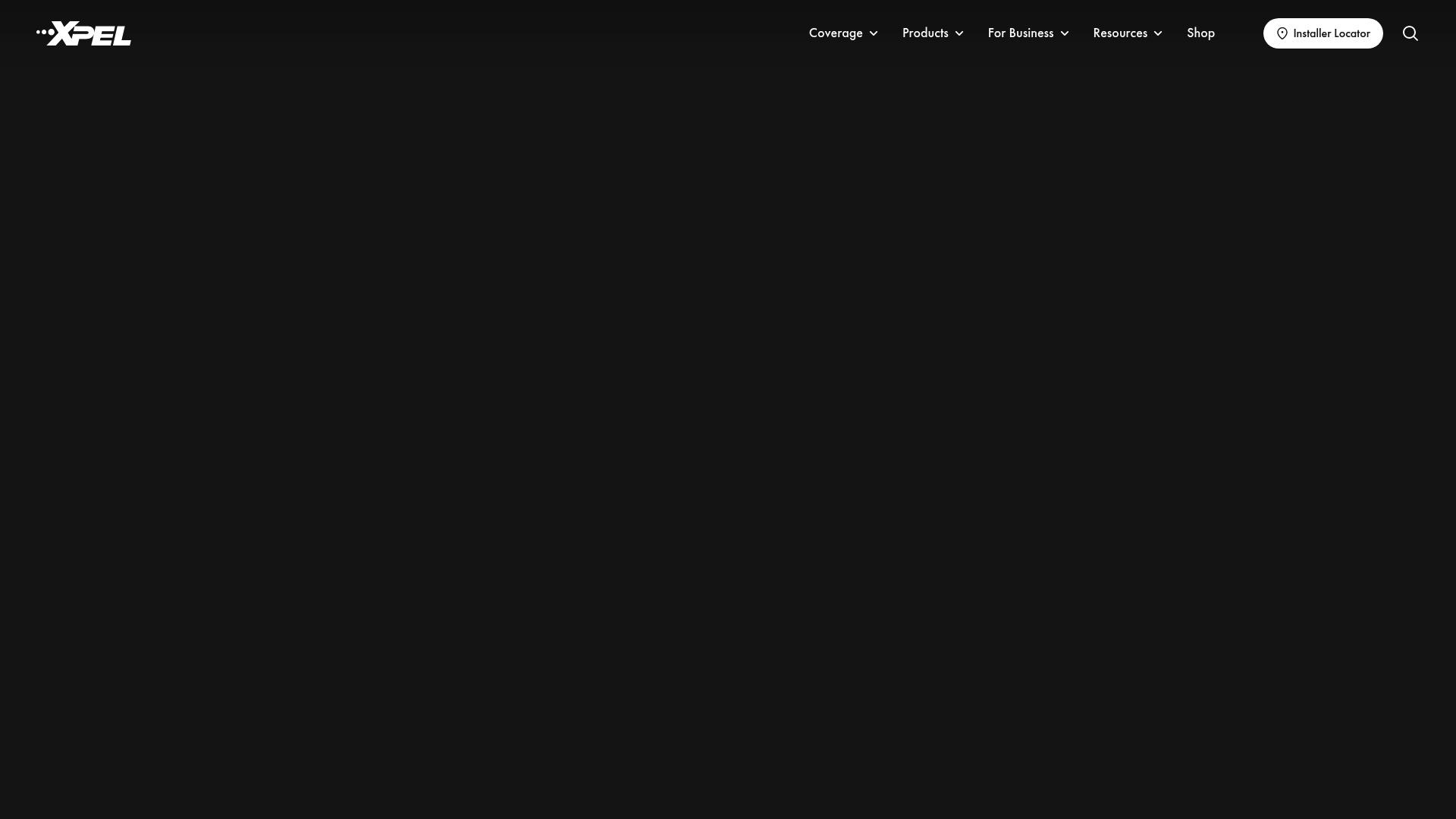Click Resources in the top navigation

(1121, 33)
